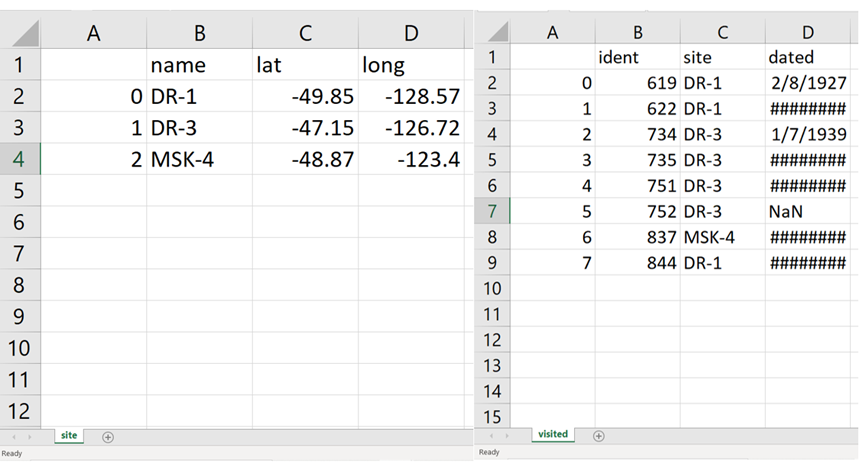Select cell with value -49.85
Screen dimensions: 868x462
[x=306, y=96]
